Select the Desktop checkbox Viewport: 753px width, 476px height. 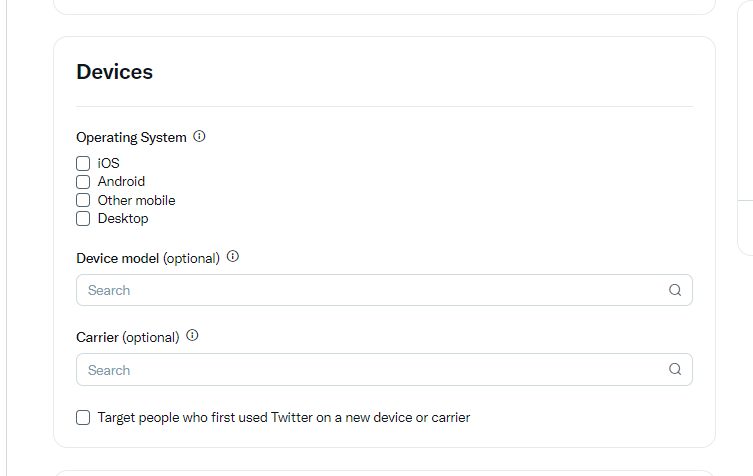tap(83, 219)
